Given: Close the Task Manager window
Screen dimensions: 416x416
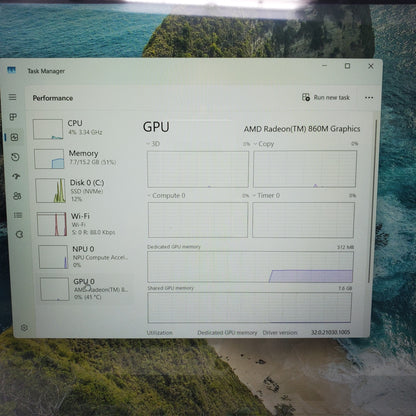Looking at the screenshot, I should [371, 66].
